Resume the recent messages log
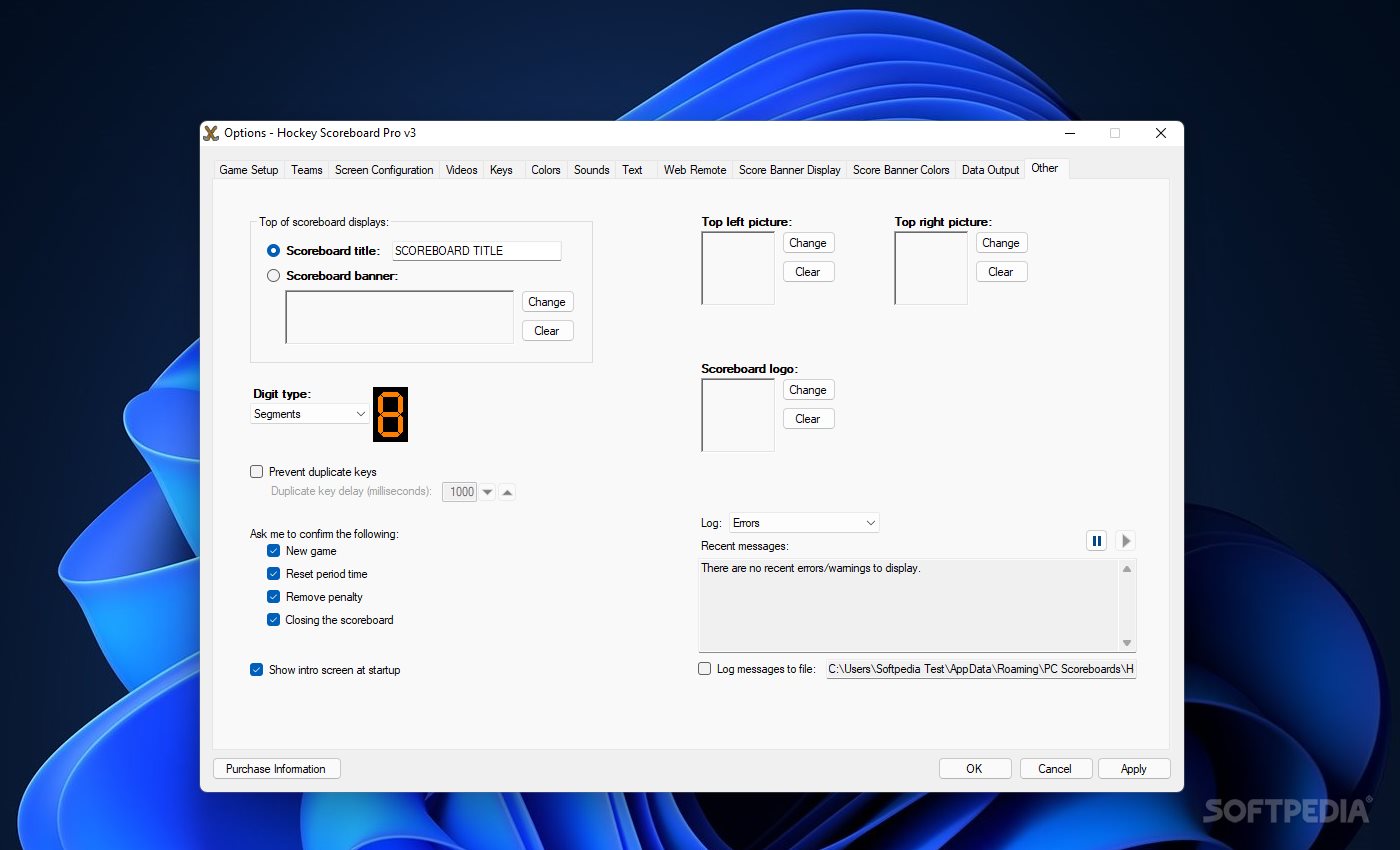This screenshot has width=1400, height=850. 1126,541
